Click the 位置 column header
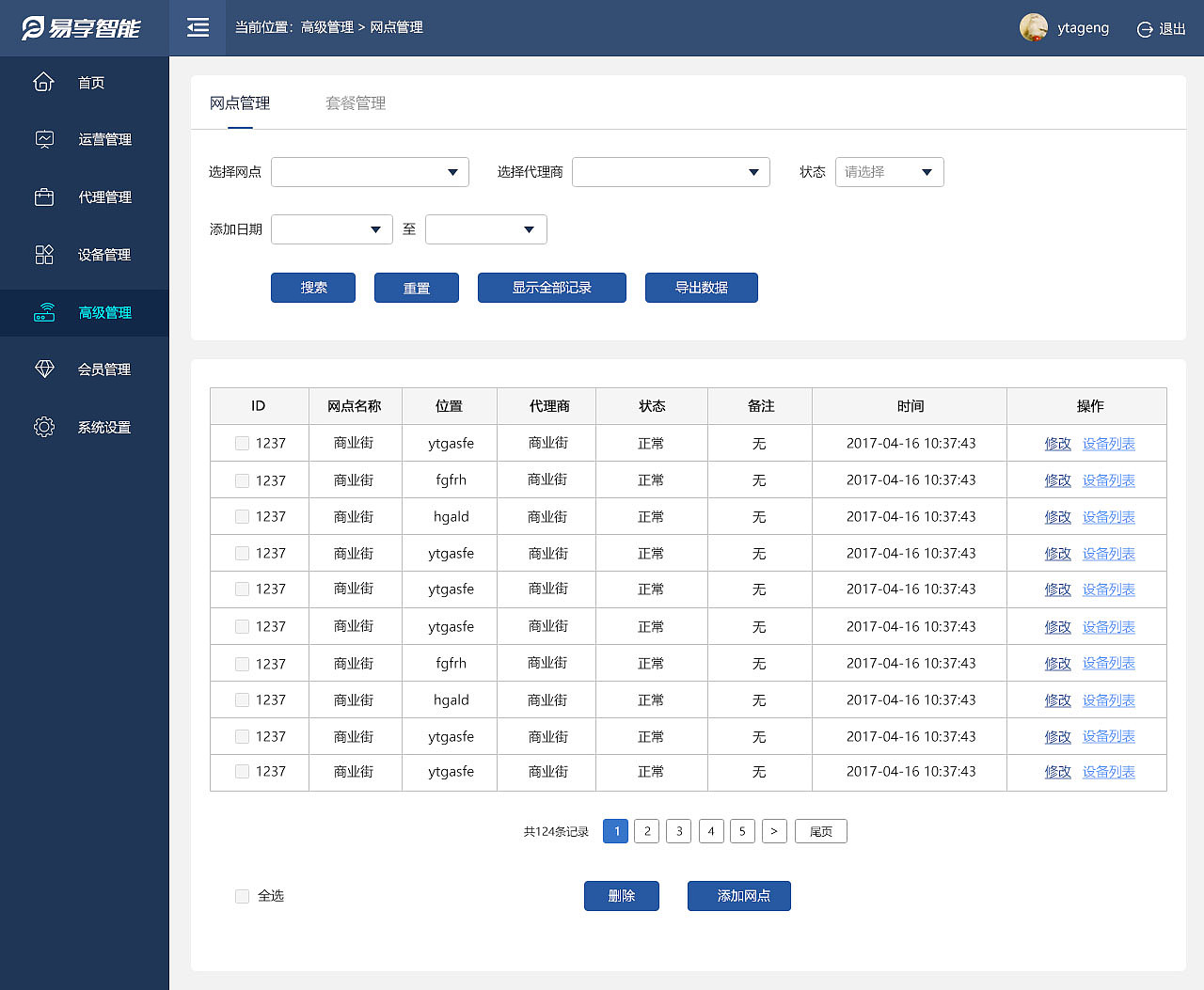 [449, 406]
